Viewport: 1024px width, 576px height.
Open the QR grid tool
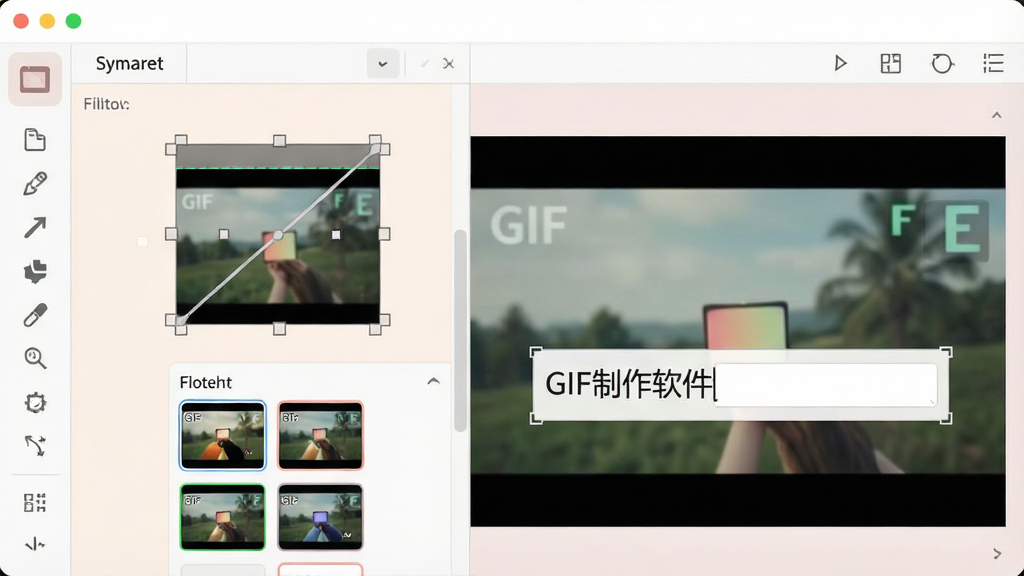click(35, 502)
